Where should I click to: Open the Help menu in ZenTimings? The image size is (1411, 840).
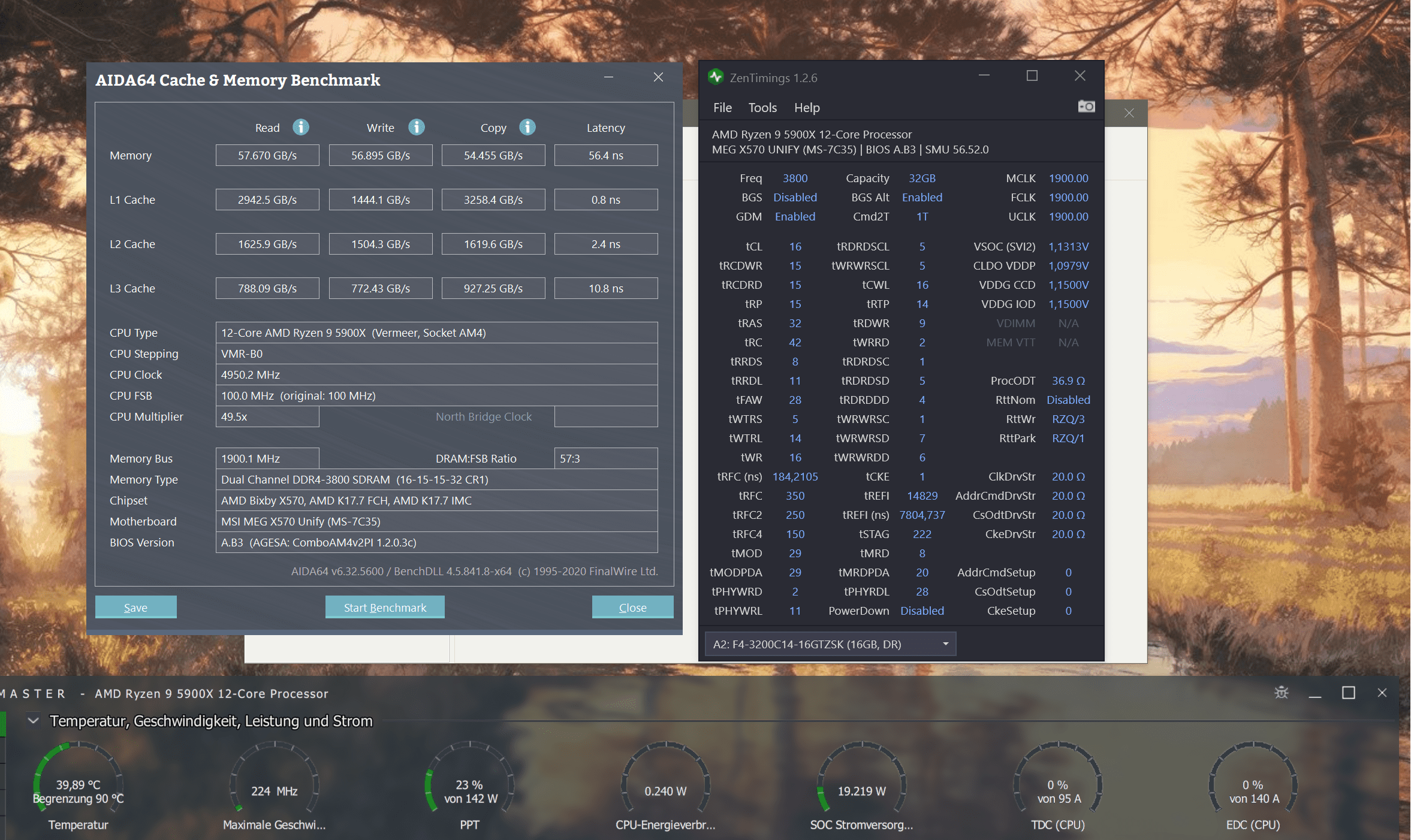[x=807, y=107]
